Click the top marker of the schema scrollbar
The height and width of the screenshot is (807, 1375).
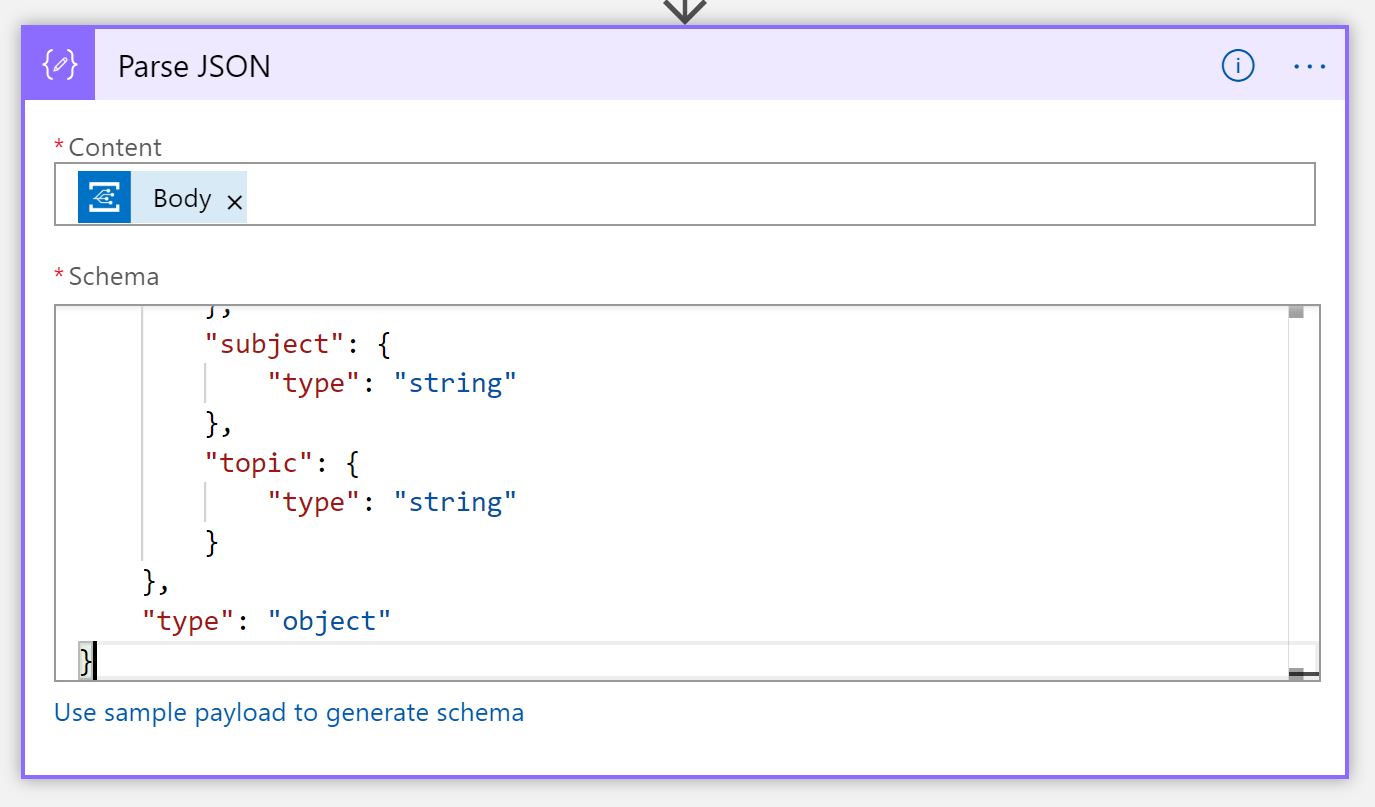(x=1296, y=312)
